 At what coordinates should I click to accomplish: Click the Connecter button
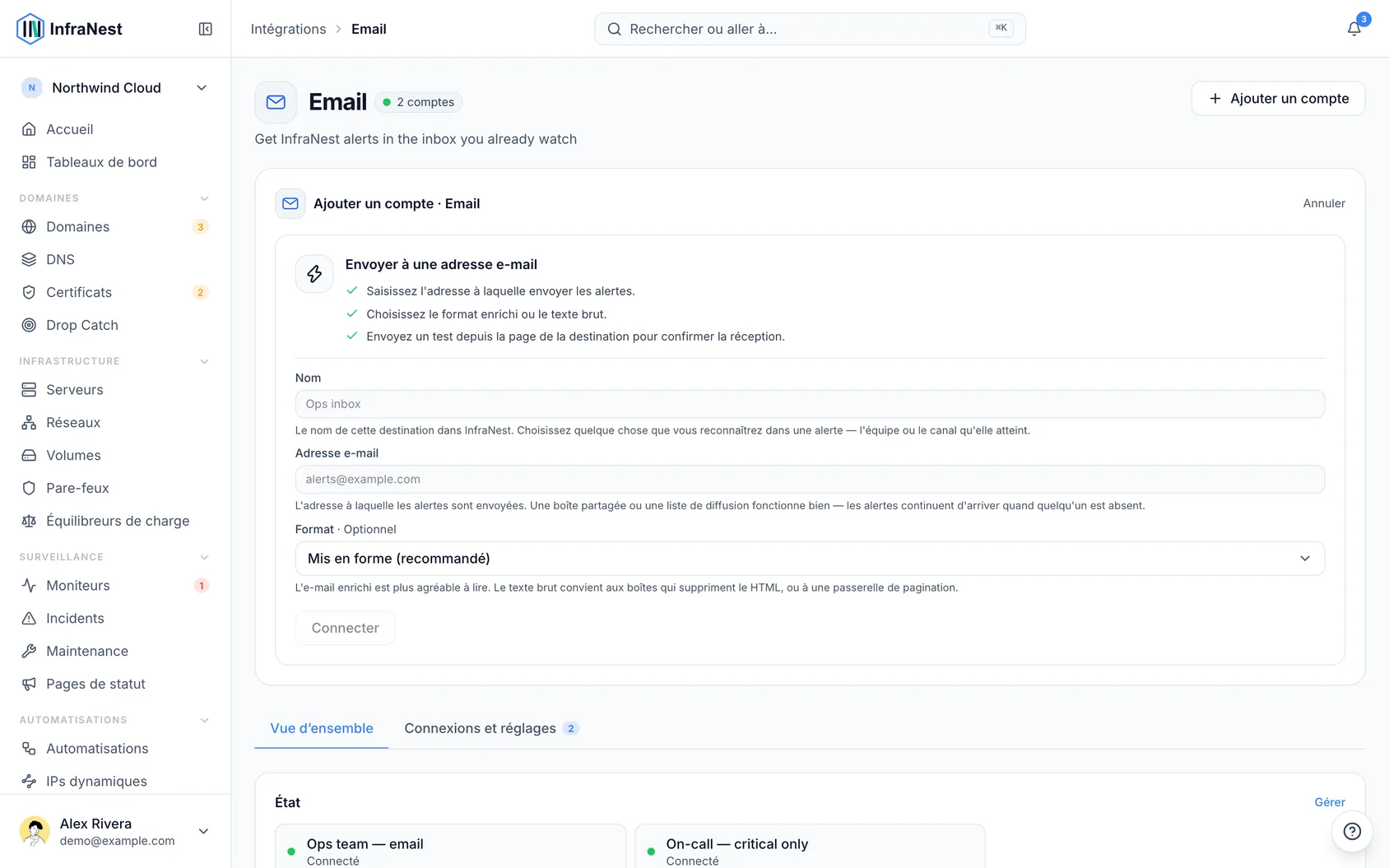click(x=345, y=628)
